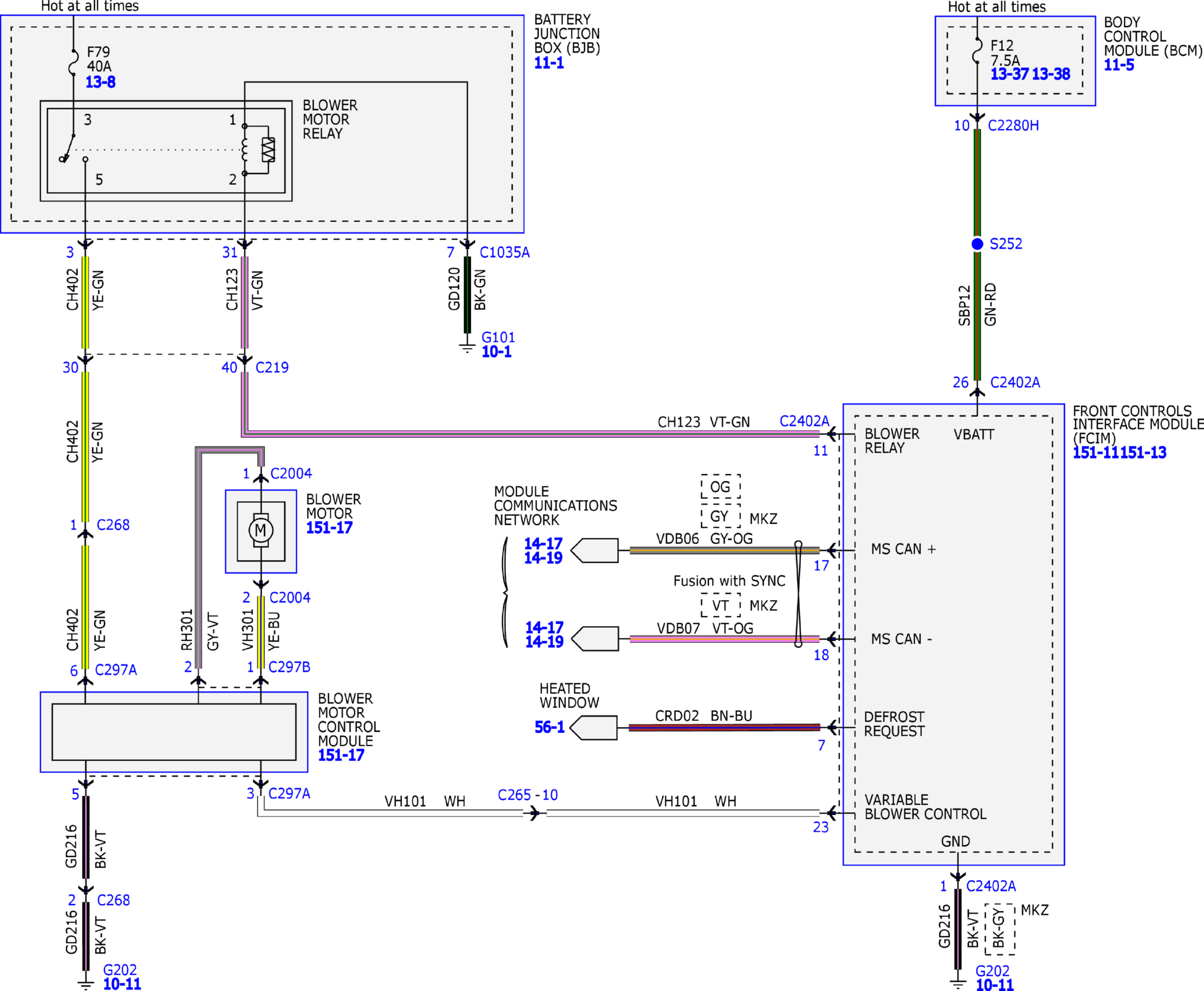Select the S252 splice dot

[977, 244]
